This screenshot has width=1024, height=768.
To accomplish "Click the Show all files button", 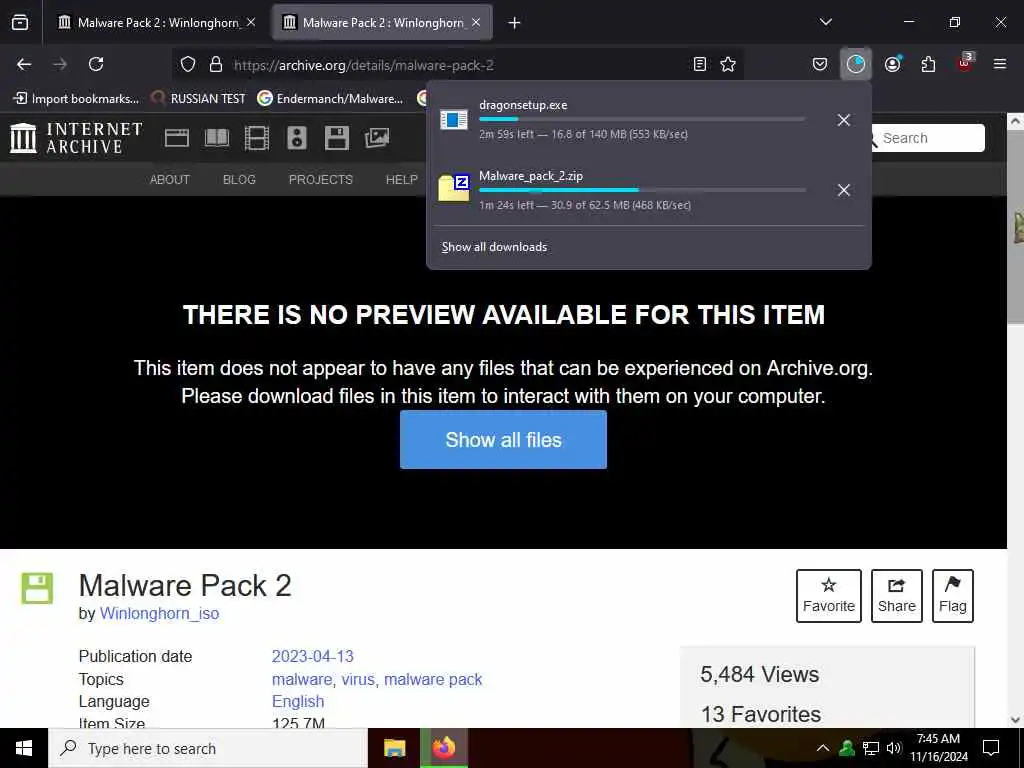I will point(504,440).
